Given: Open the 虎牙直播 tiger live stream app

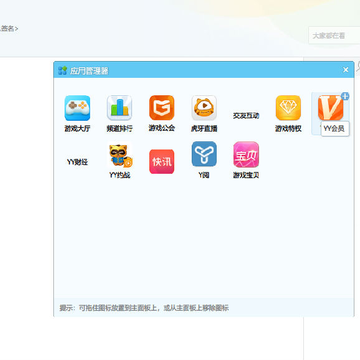Looking at the screenshot, I should 204,108.
